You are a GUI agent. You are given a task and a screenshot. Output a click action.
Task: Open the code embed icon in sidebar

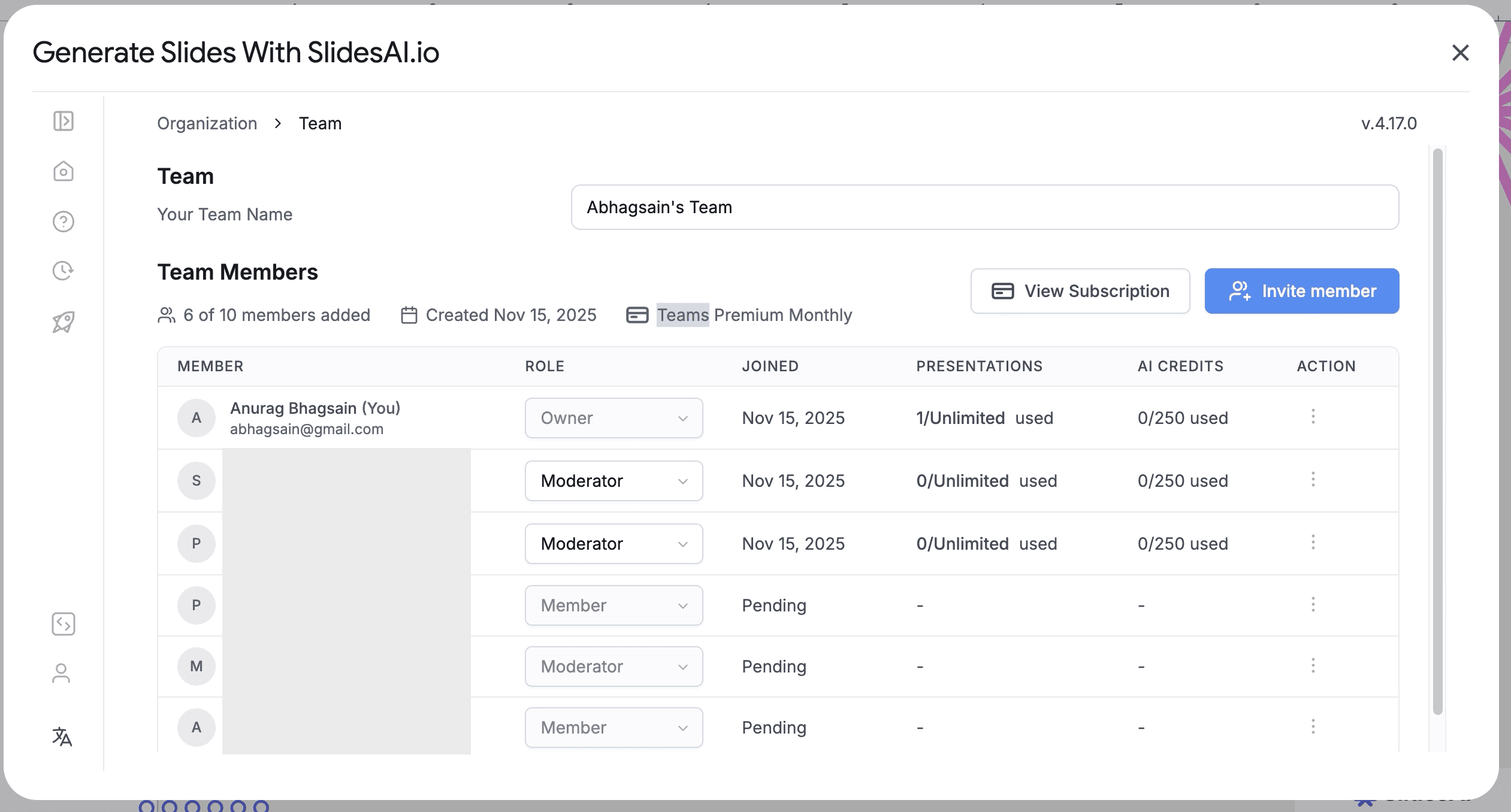coord(63,624)
